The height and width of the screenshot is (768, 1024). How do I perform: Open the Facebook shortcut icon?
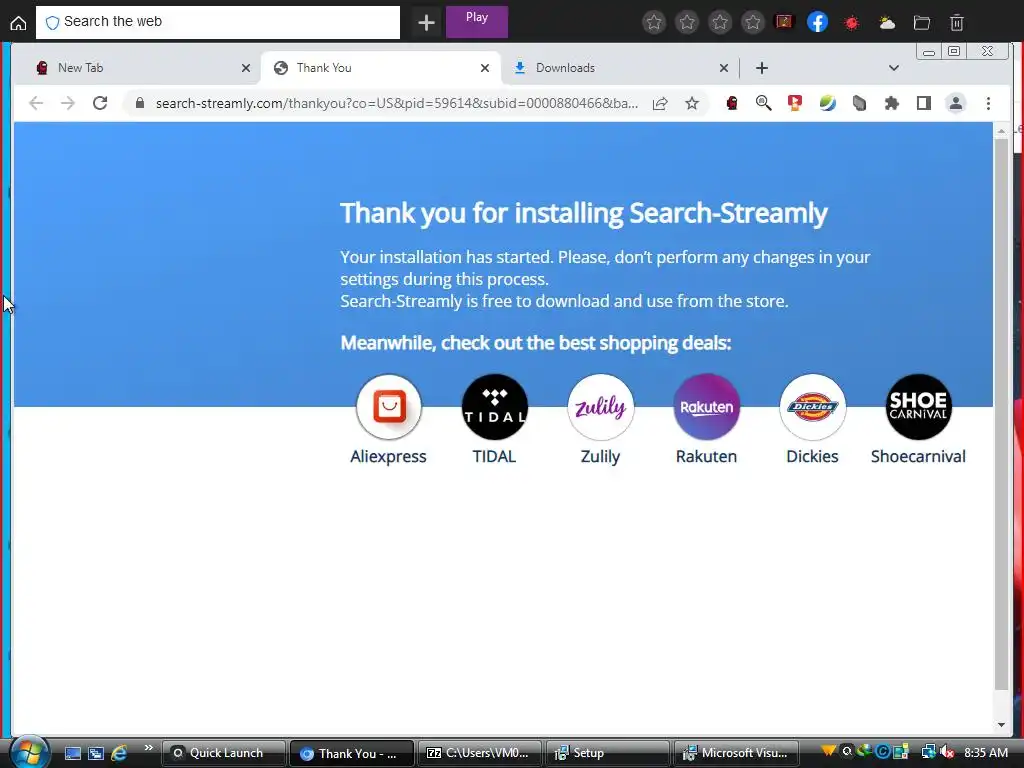[x=817, y=23]
